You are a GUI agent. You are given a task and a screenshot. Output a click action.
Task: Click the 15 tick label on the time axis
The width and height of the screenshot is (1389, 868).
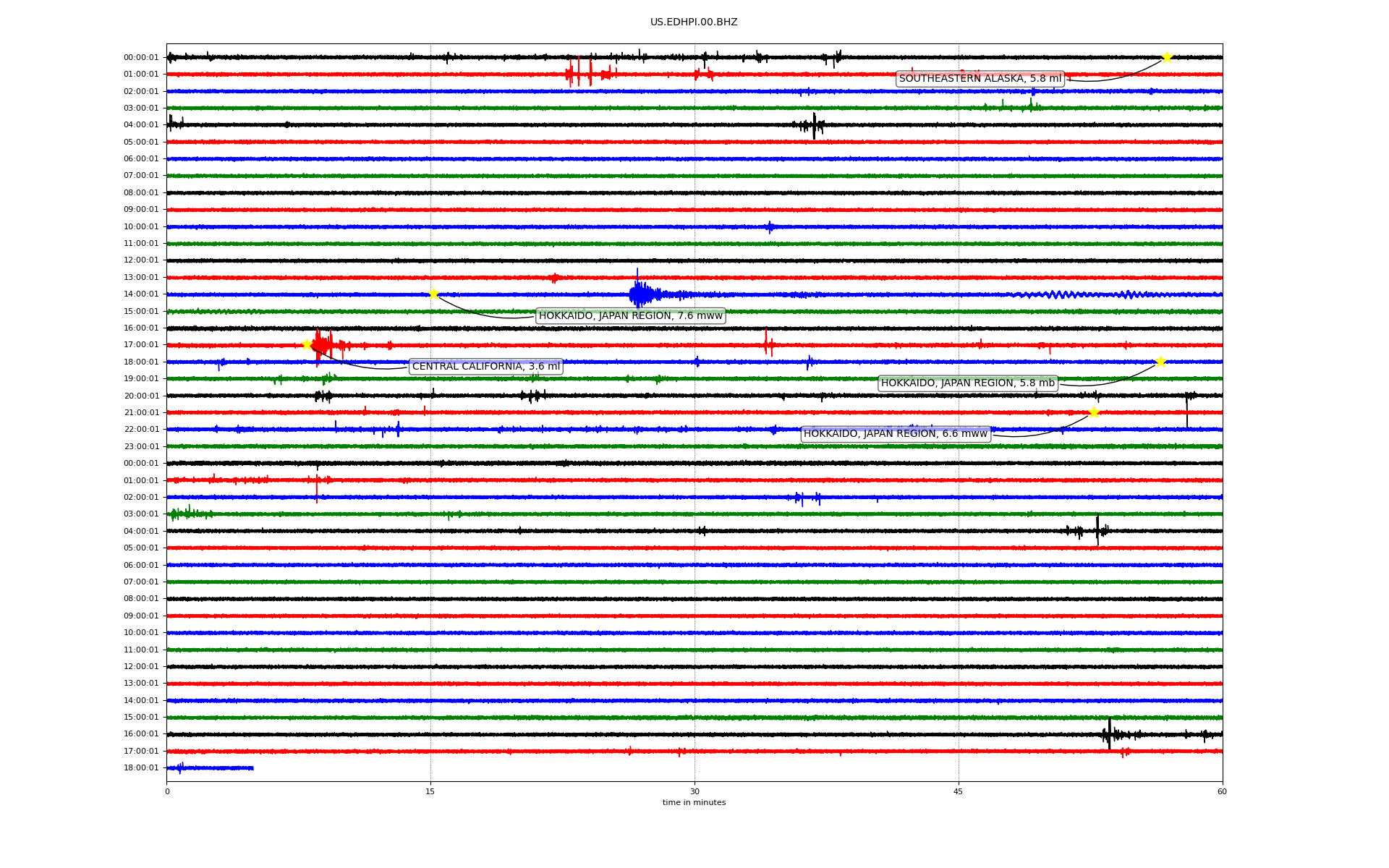[x=430, y=791]
